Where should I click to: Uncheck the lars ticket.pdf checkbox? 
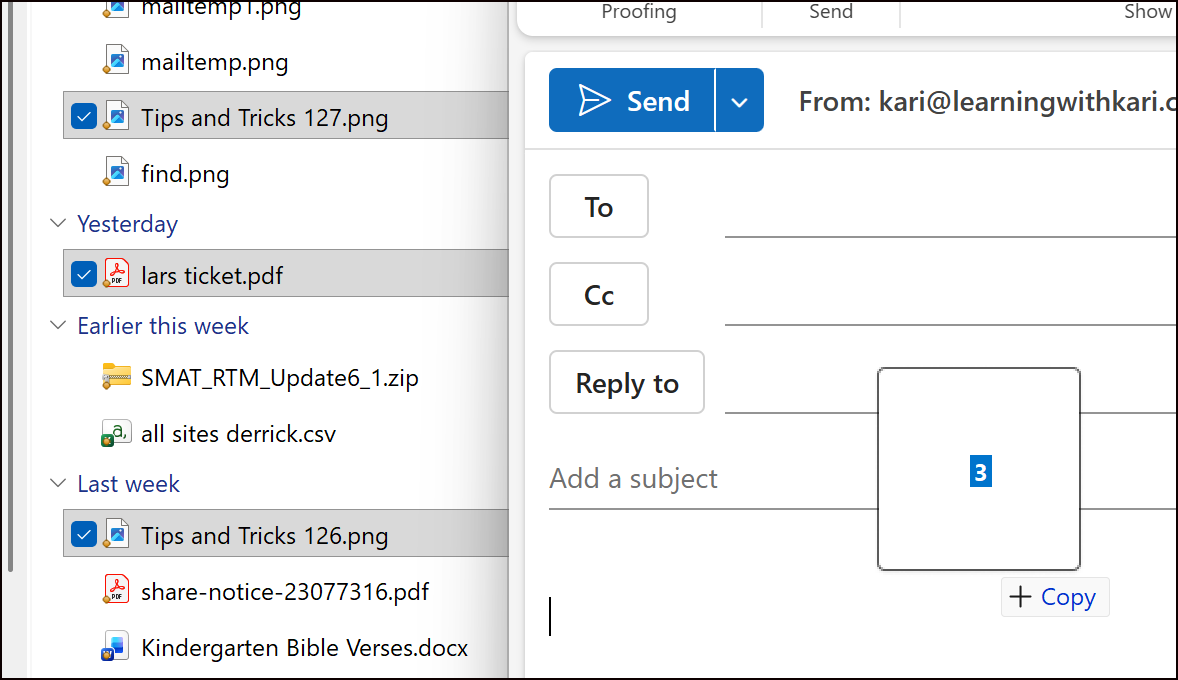[84, 274]
